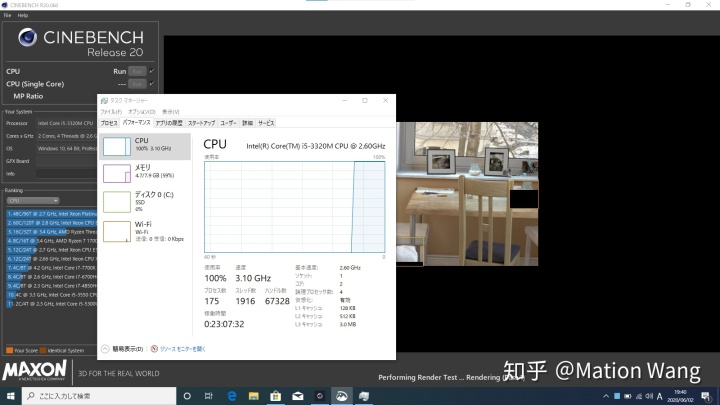The width and height of the screenshot is (720, 405).
Task: Collapse Task Manager with 簡易表示
Action: click(122, 349)
